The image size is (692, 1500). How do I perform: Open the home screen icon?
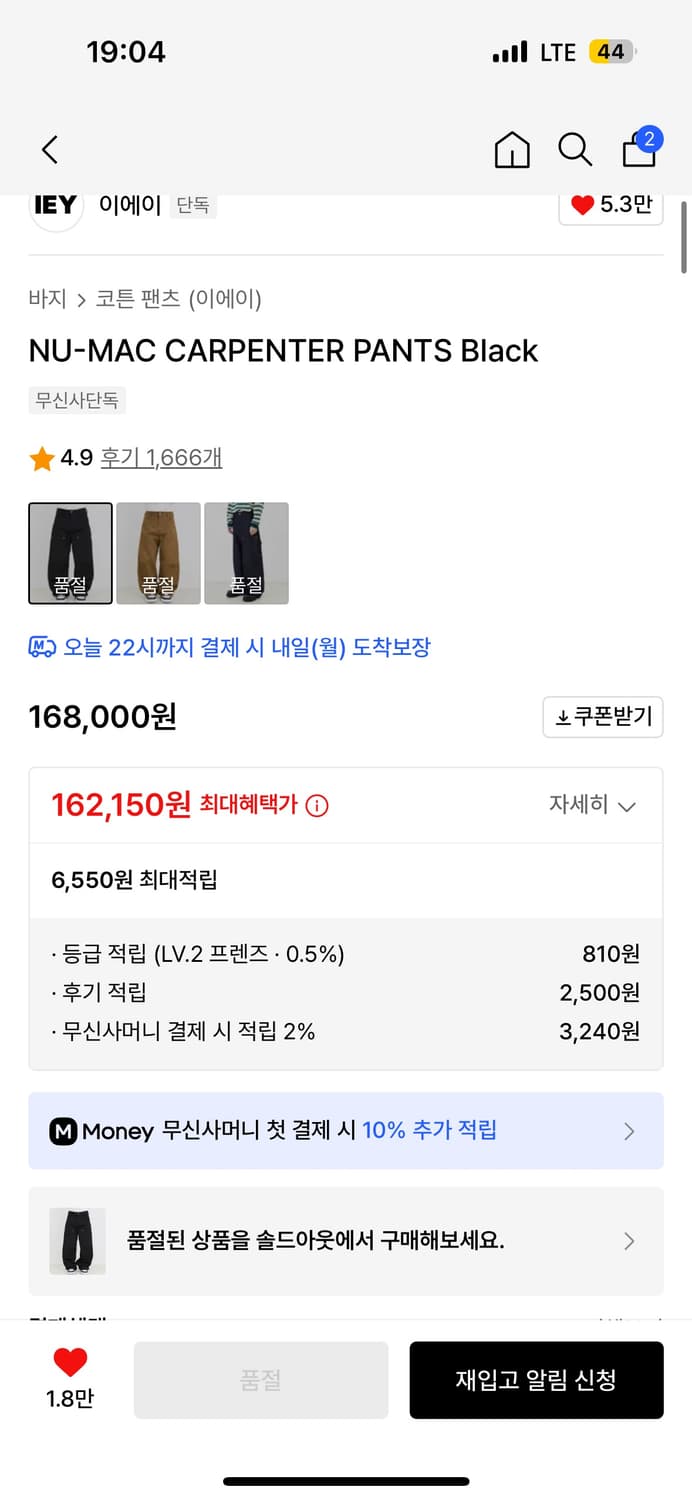[x=511, y=149]
